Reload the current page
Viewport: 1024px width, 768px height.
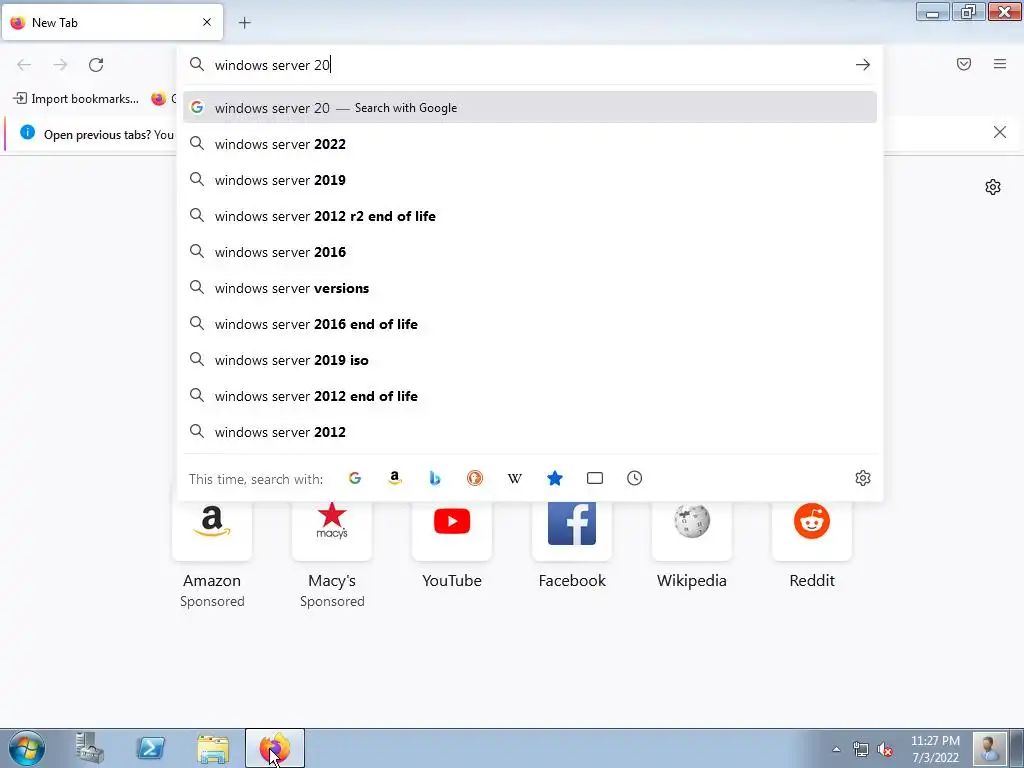click(96, 65)
